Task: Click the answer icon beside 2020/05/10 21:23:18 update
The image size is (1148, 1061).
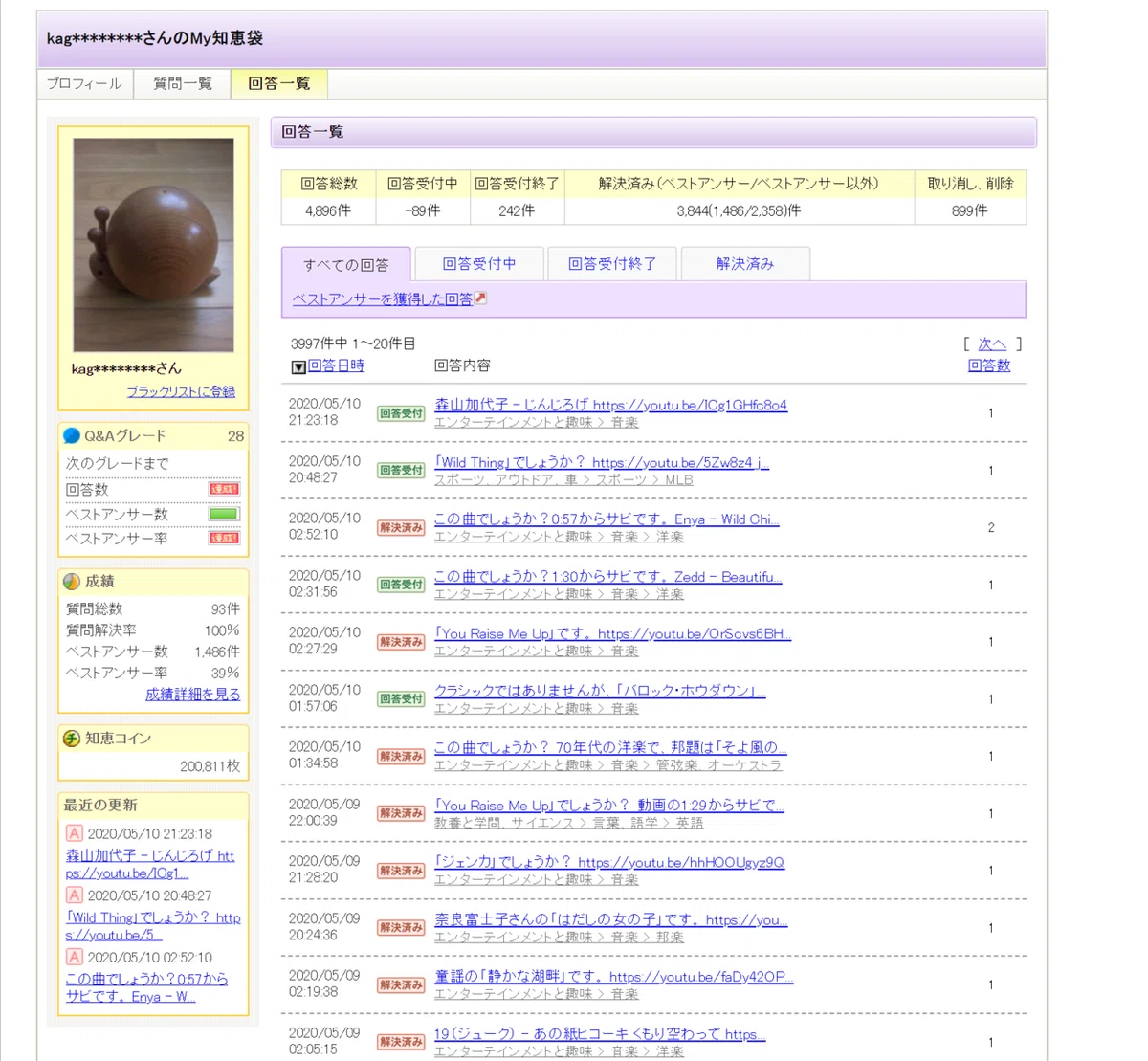Action: click(x=74, y=833)
